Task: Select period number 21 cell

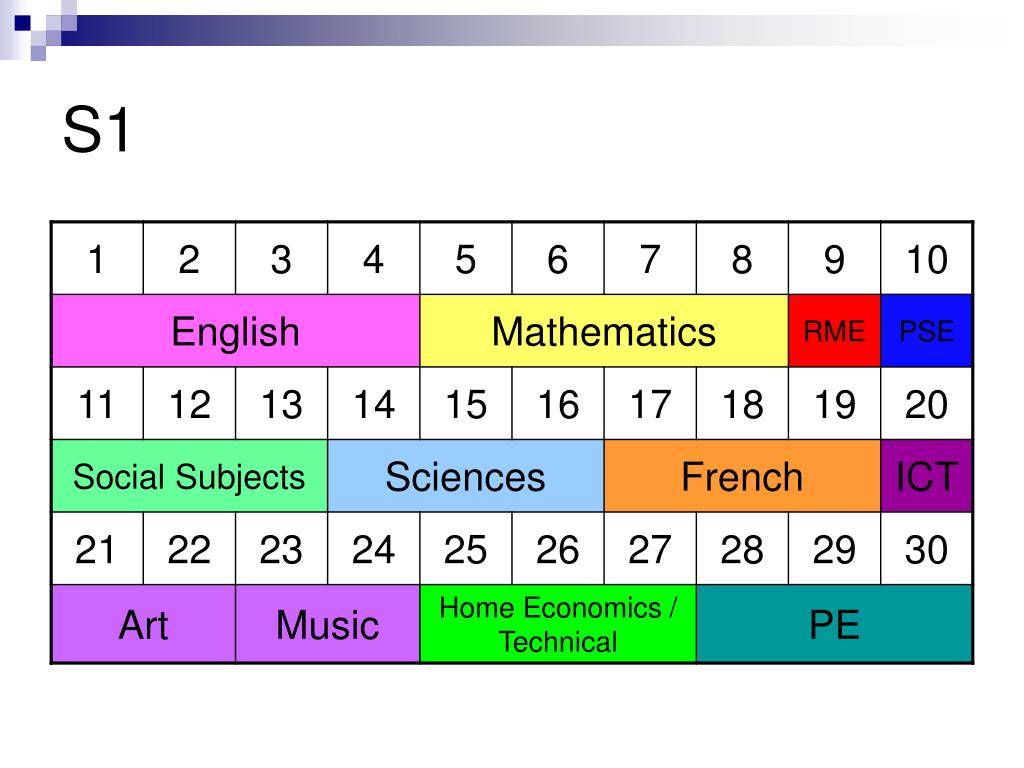Action: pos(97,549)
